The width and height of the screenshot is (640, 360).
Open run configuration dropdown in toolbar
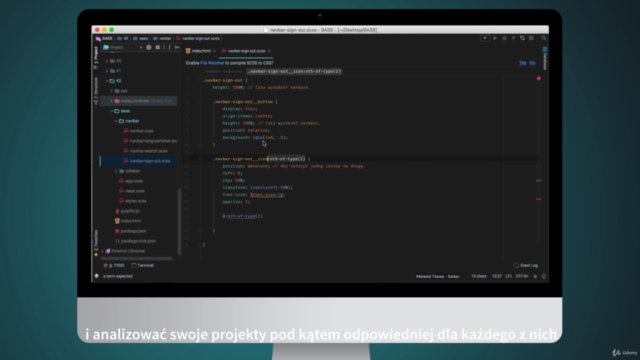click(x=485, y=38)
